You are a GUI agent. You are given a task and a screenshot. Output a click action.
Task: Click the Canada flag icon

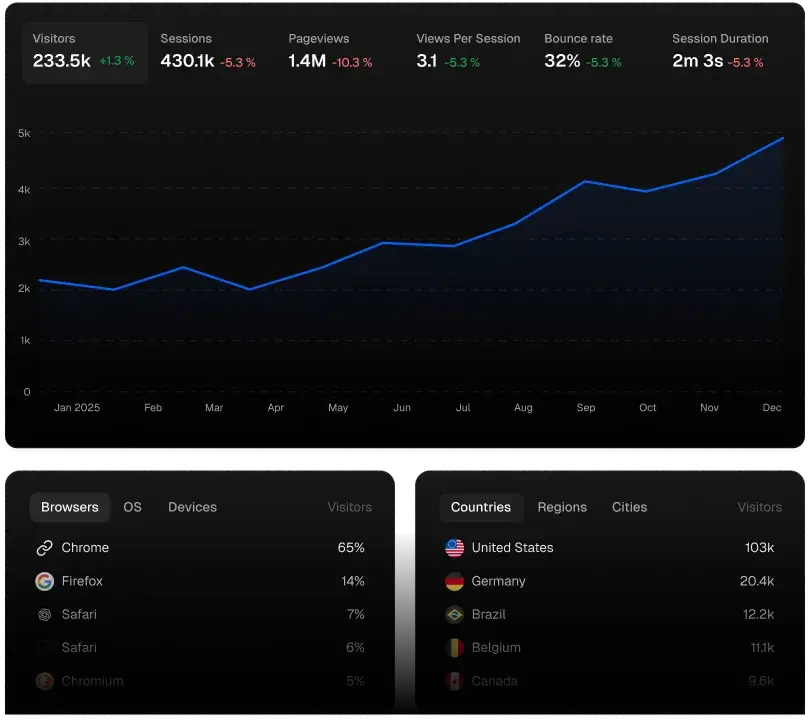click(455, 681)
